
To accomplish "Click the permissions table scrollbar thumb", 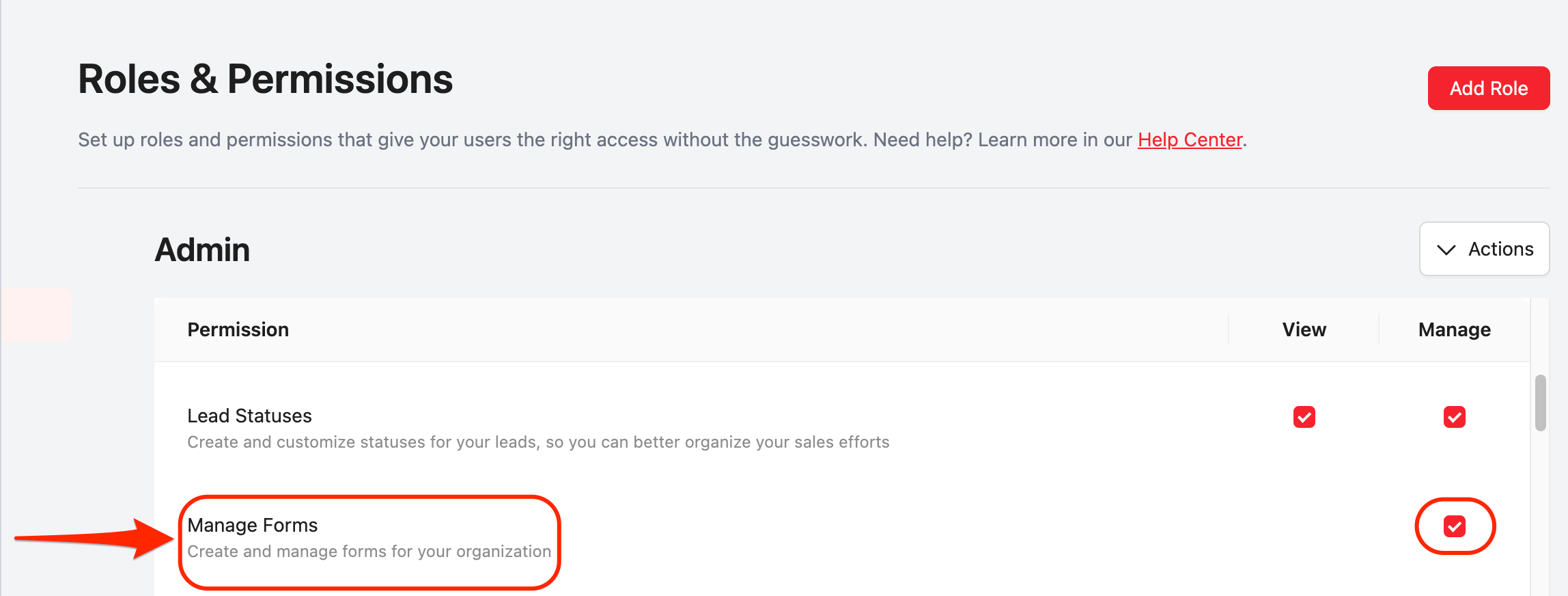I will (1540, 403).
